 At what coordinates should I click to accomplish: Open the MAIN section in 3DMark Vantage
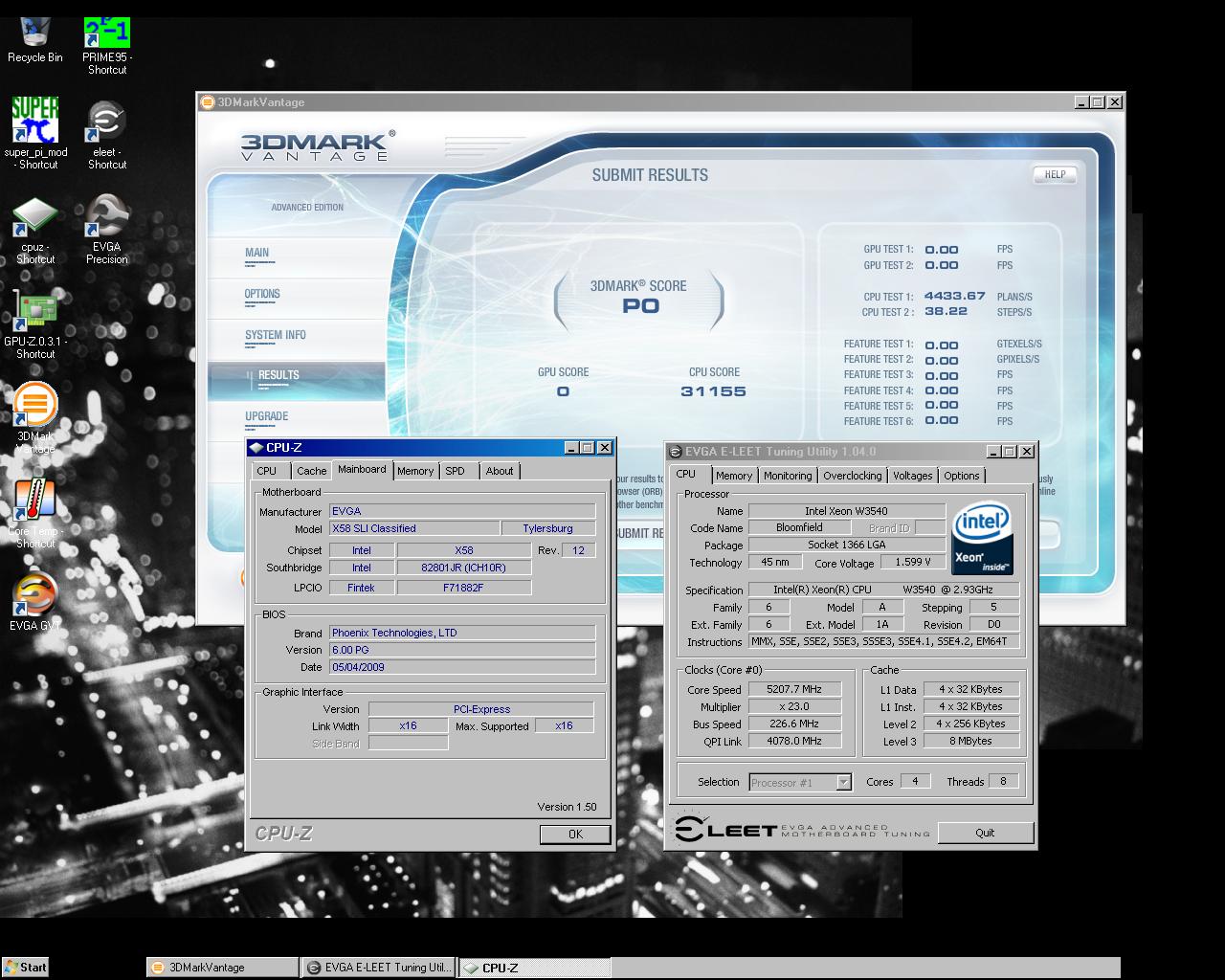pyautogui.click(x=256, y=254)
